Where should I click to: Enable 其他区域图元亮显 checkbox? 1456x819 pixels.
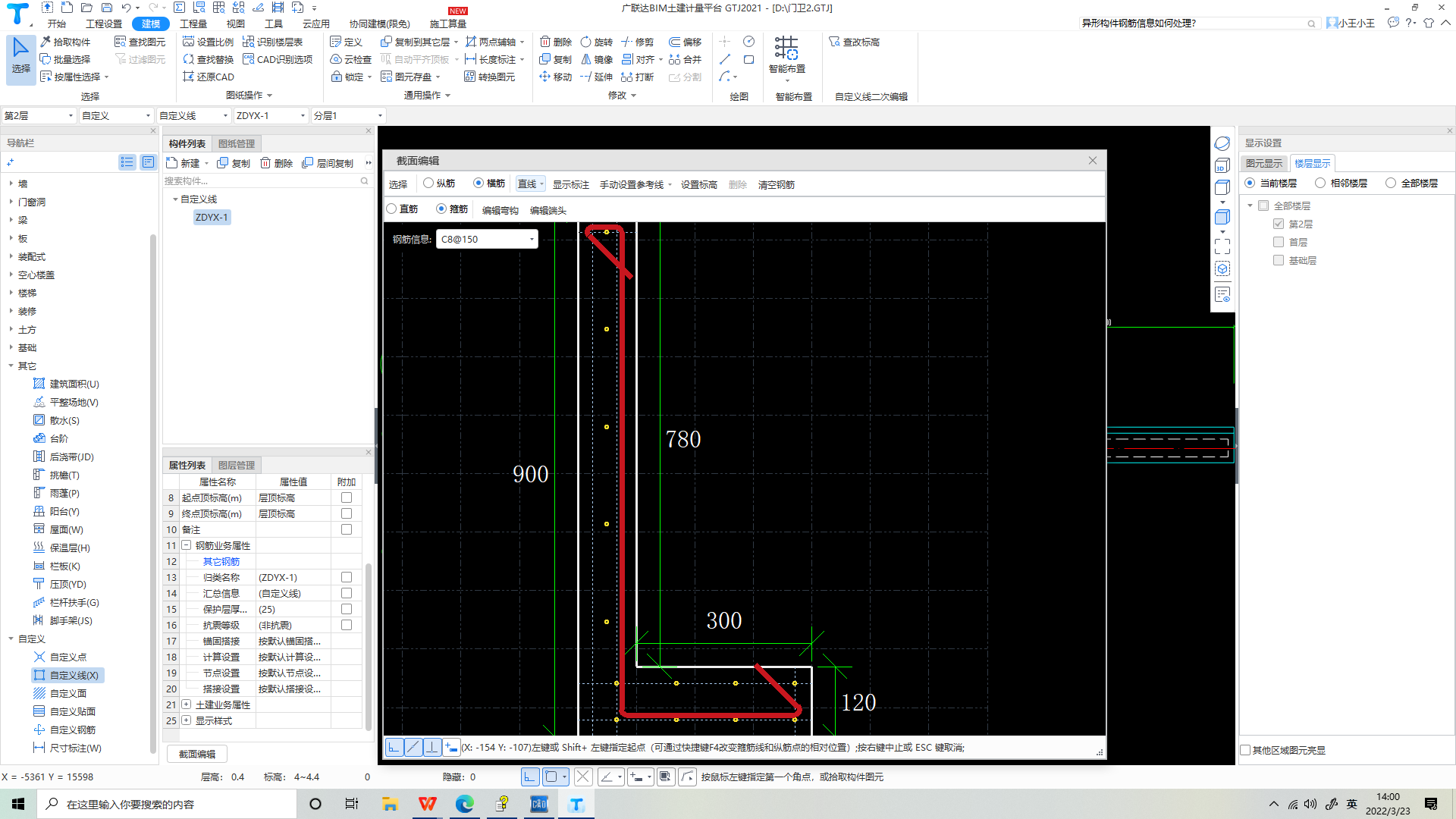coord(1245,750)
